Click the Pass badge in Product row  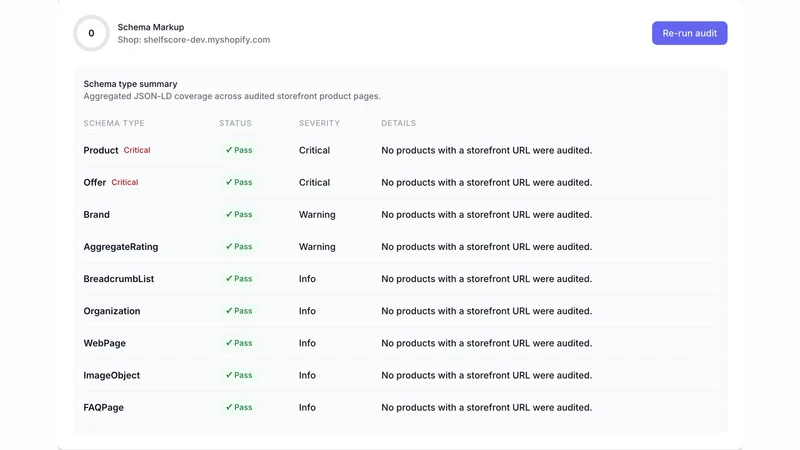[239, 151]
